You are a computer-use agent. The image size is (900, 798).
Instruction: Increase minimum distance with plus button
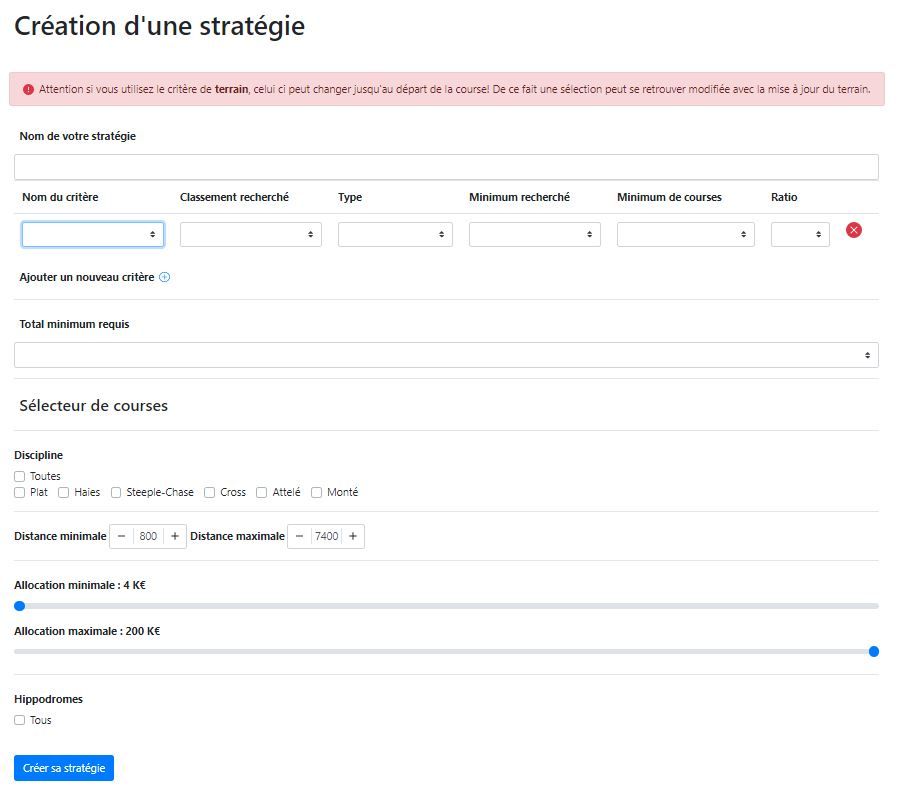(175, 537)
